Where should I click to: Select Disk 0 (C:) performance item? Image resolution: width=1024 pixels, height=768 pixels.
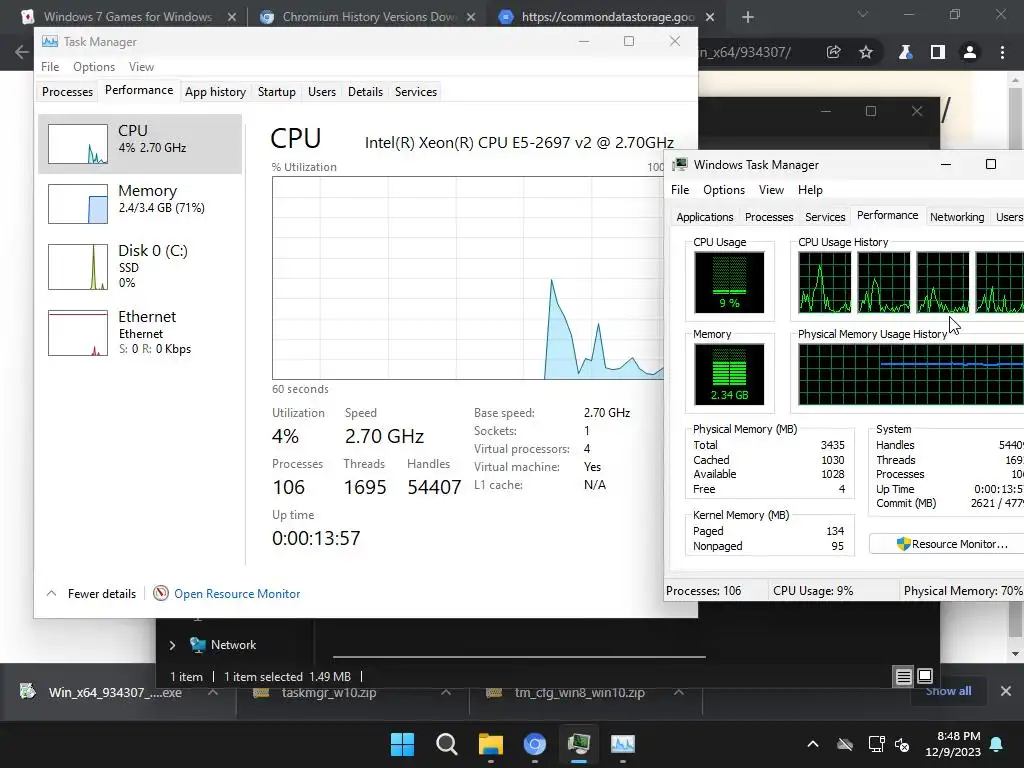point(140,266)
